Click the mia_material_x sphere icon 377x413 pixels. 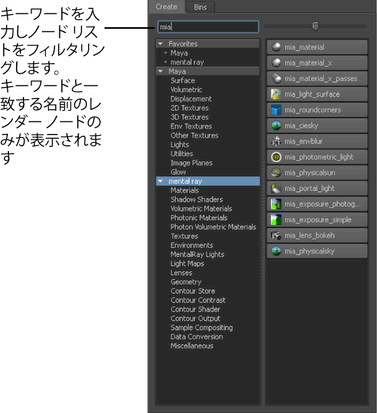276,63
